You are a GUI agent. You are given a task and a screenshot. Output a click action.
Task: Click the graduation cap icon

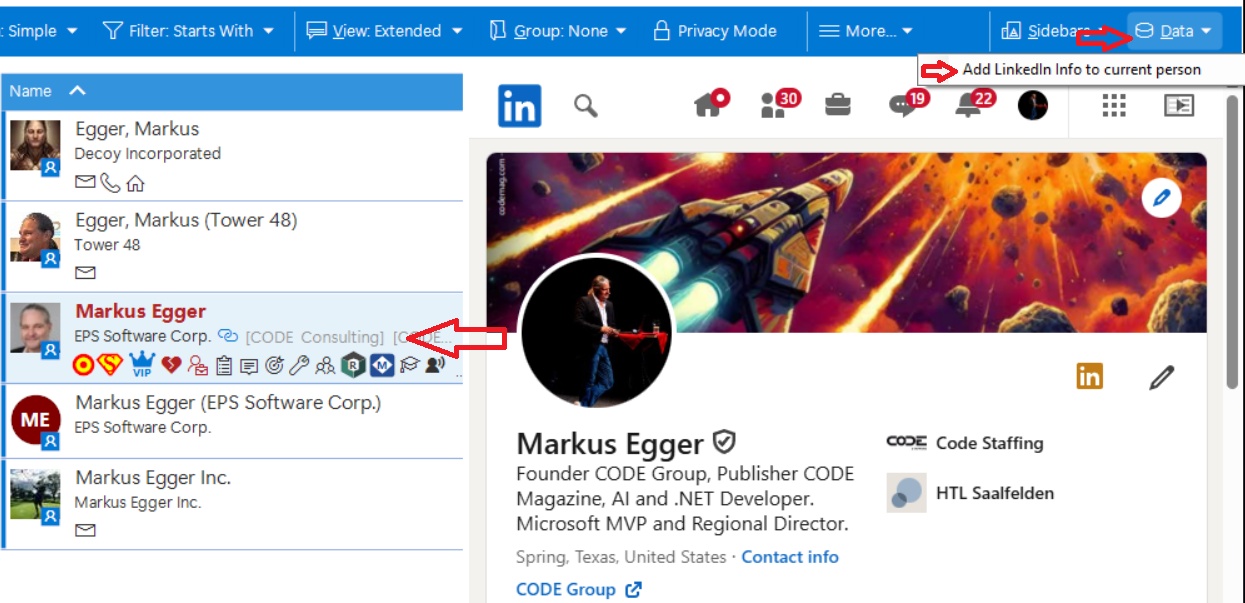[408, 366]
